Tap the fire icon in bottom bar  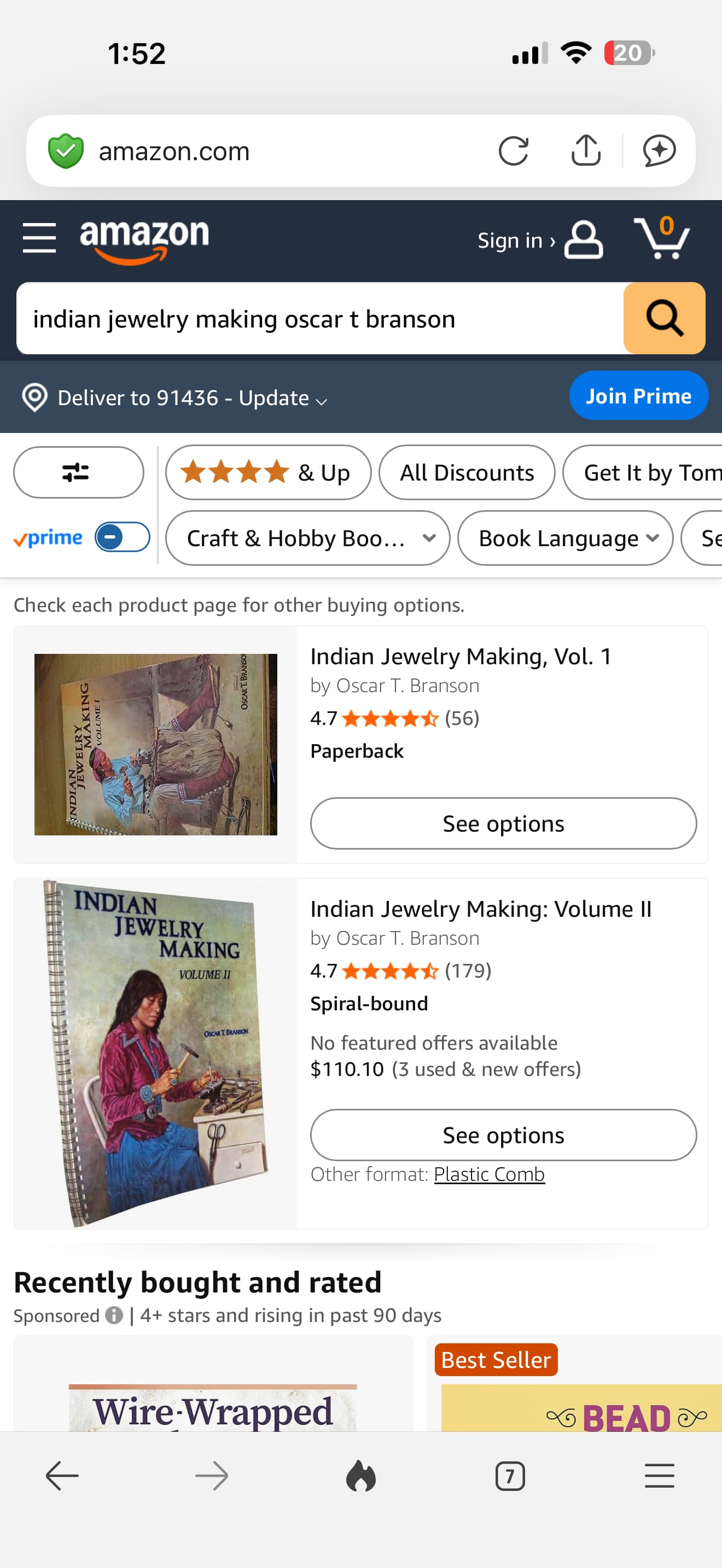(x=361, y=1476)
